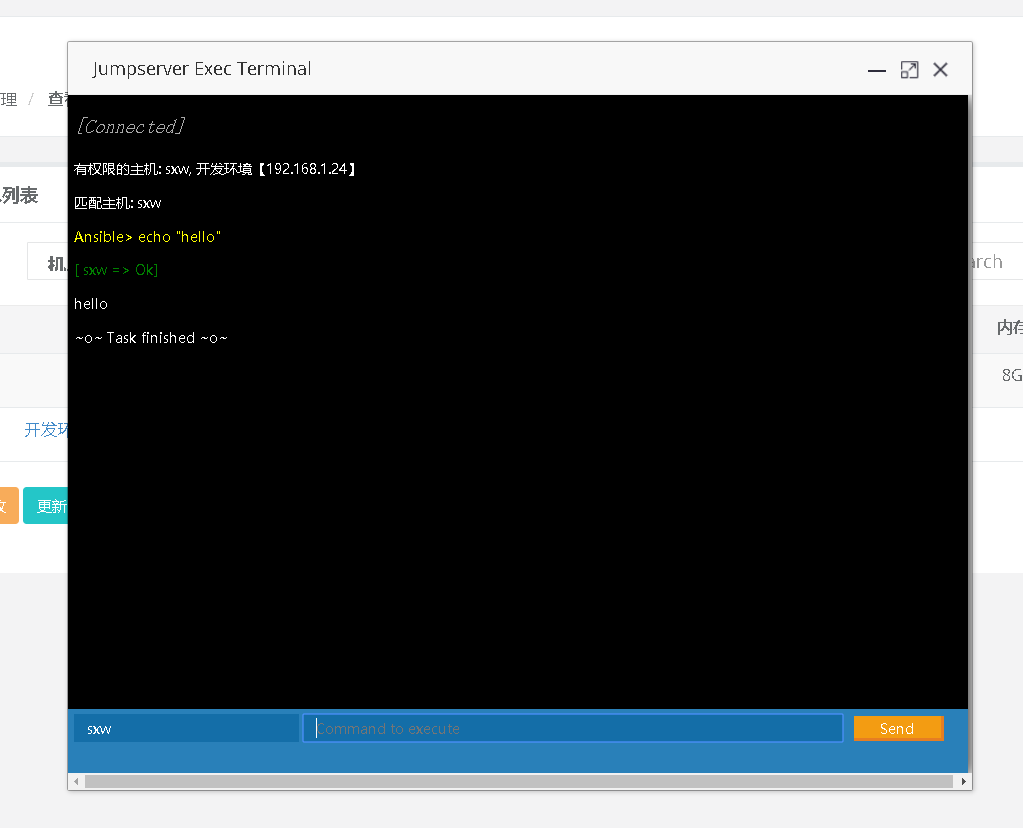Click the expand terminal icon in title bar
Viewport: 1023px width, 828px height.
(908, 70)
